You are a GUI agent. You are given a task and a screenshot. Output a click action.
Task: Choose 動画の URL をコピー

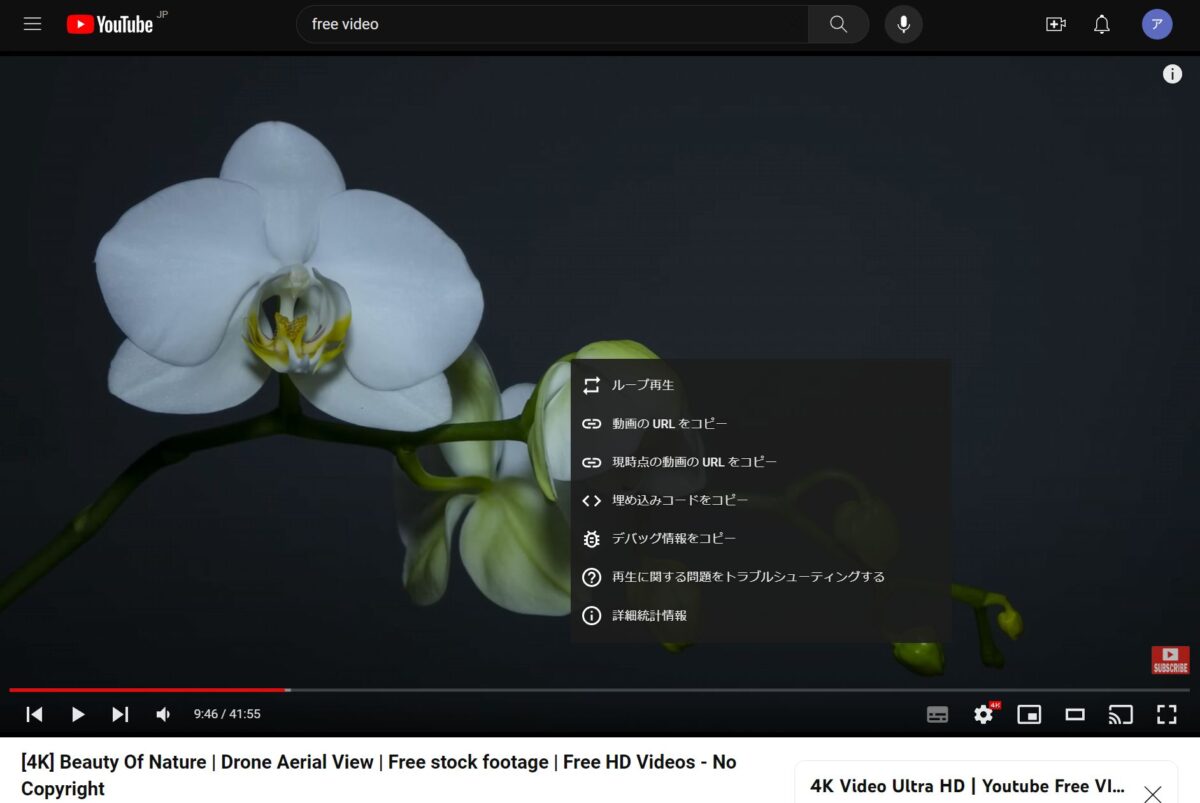pos(760,424)
